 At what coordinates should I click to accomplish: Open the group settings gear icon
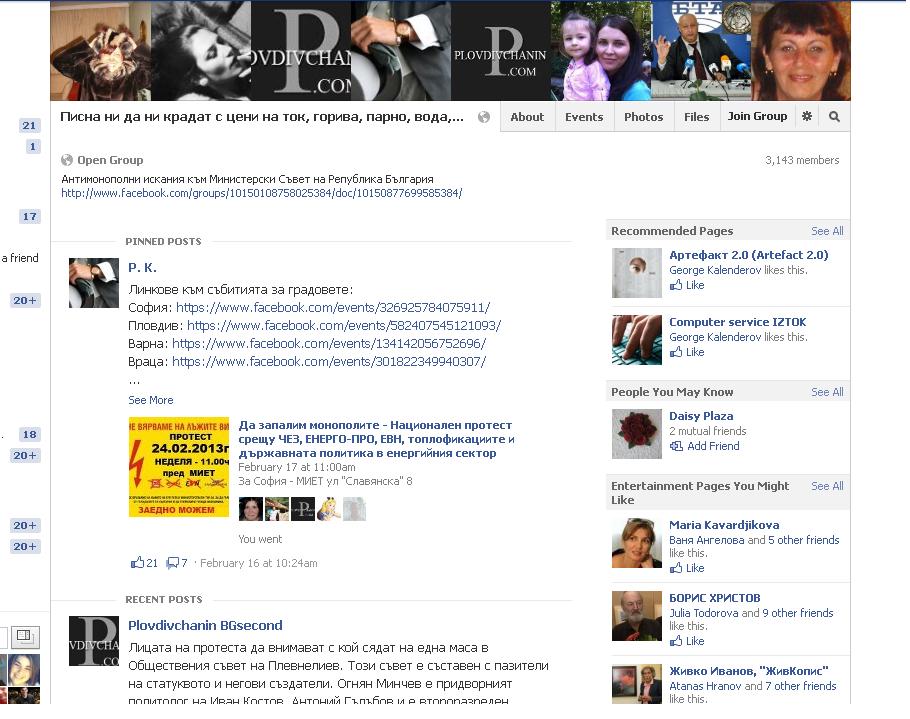coord(807,117)
